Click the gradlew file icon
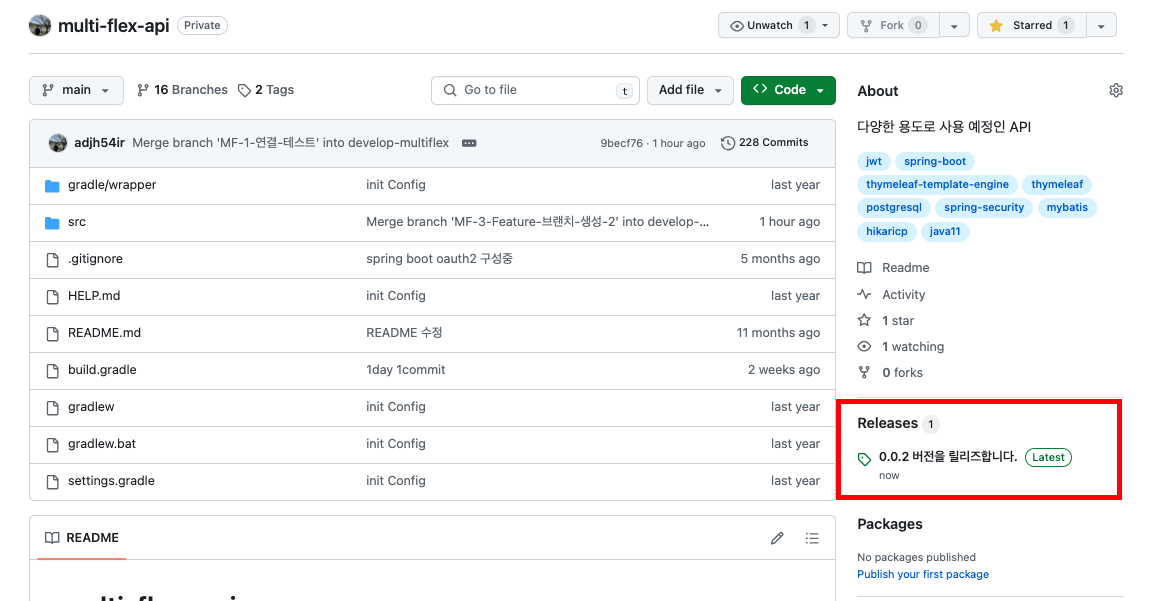 pyautogui.click(x=52, y=408)
